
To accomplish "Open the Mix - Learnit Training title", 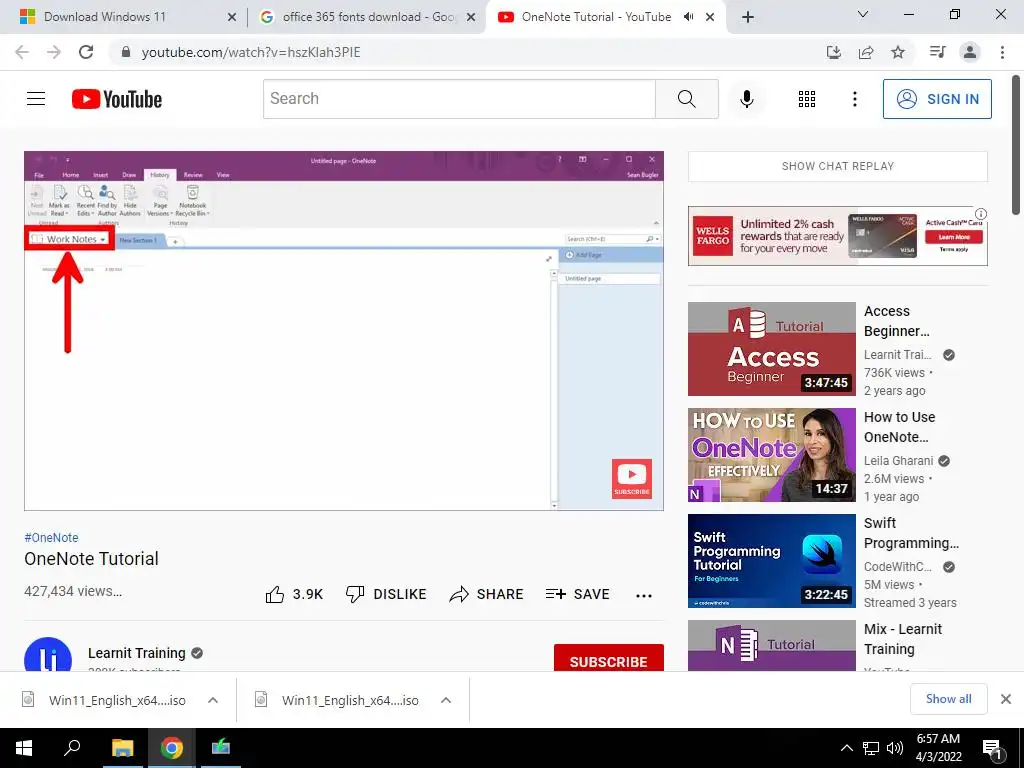I will tap(903, 639).
